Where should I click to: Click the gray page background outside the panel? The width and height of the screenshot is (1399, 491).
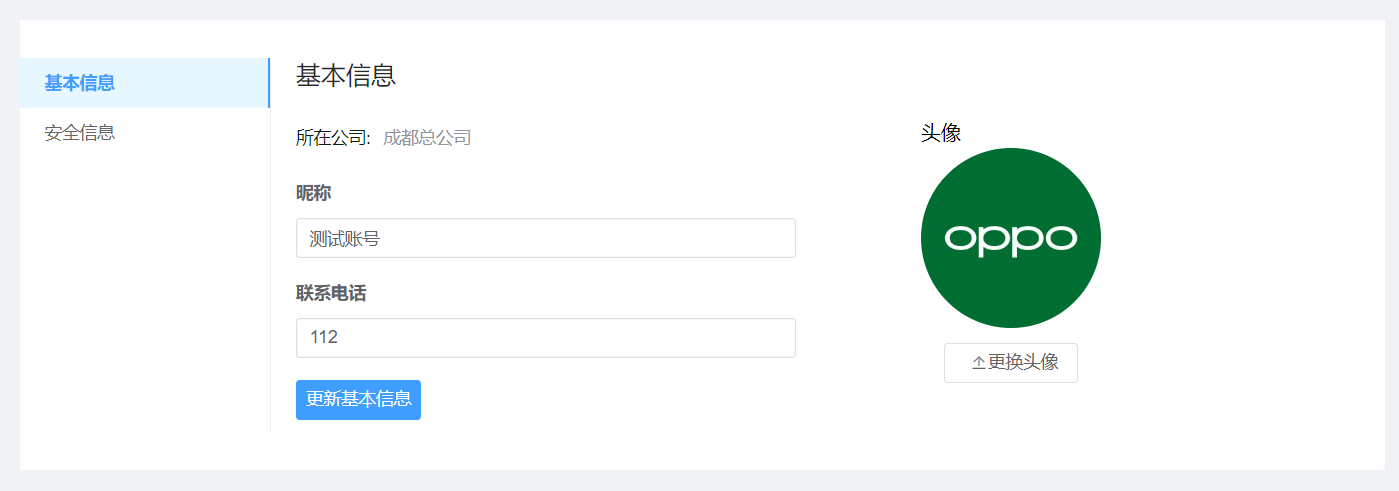click(x=700, y=481)
